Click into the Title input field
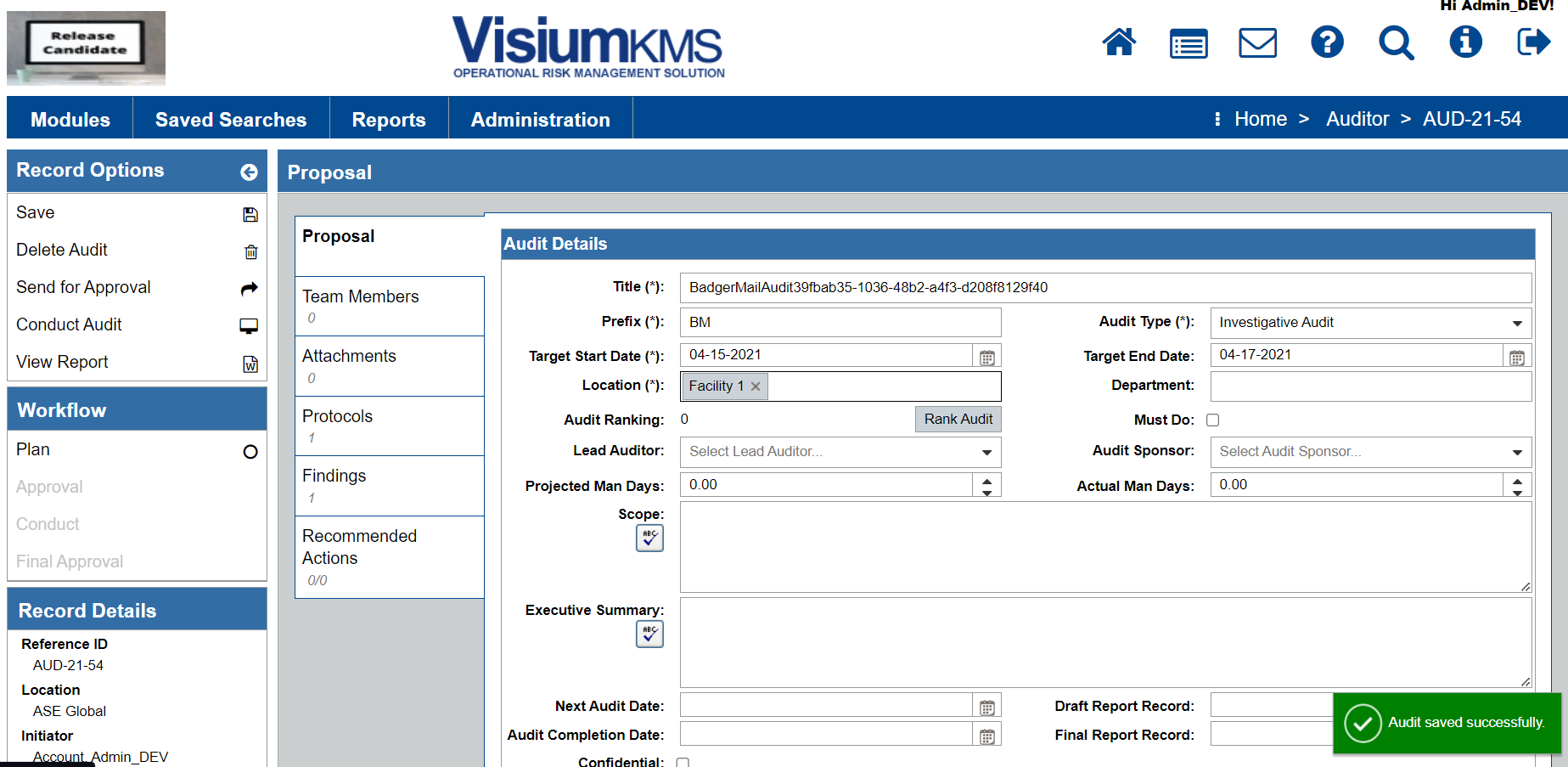This screenshot has height=767, width=1568. (1105, 288)
